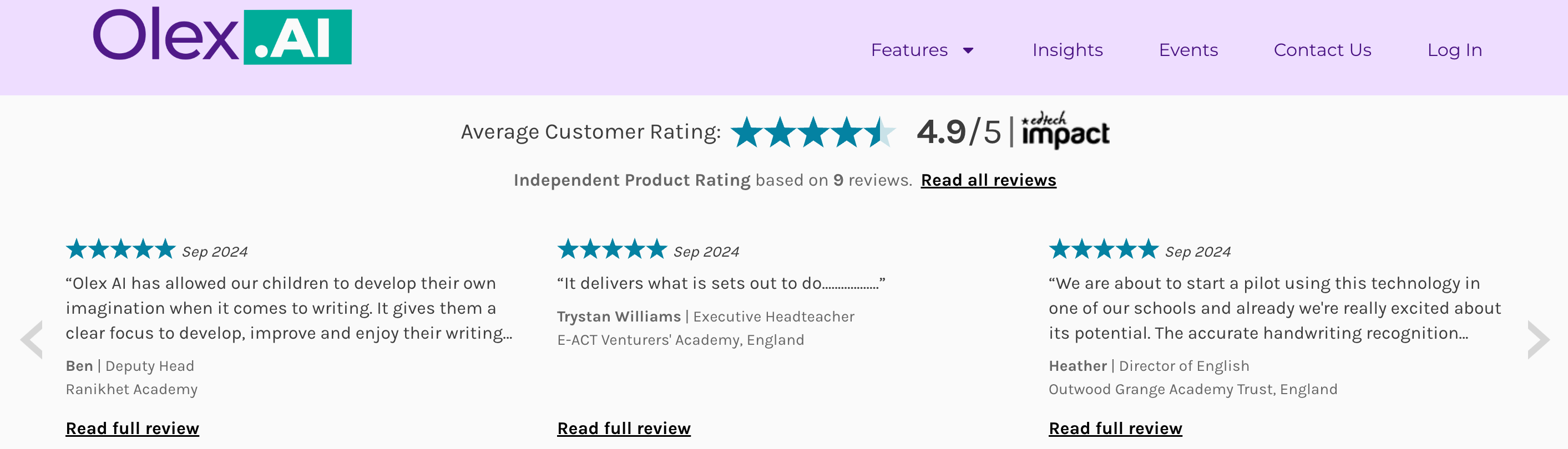Open the Features menu

(x=909, y=50)
